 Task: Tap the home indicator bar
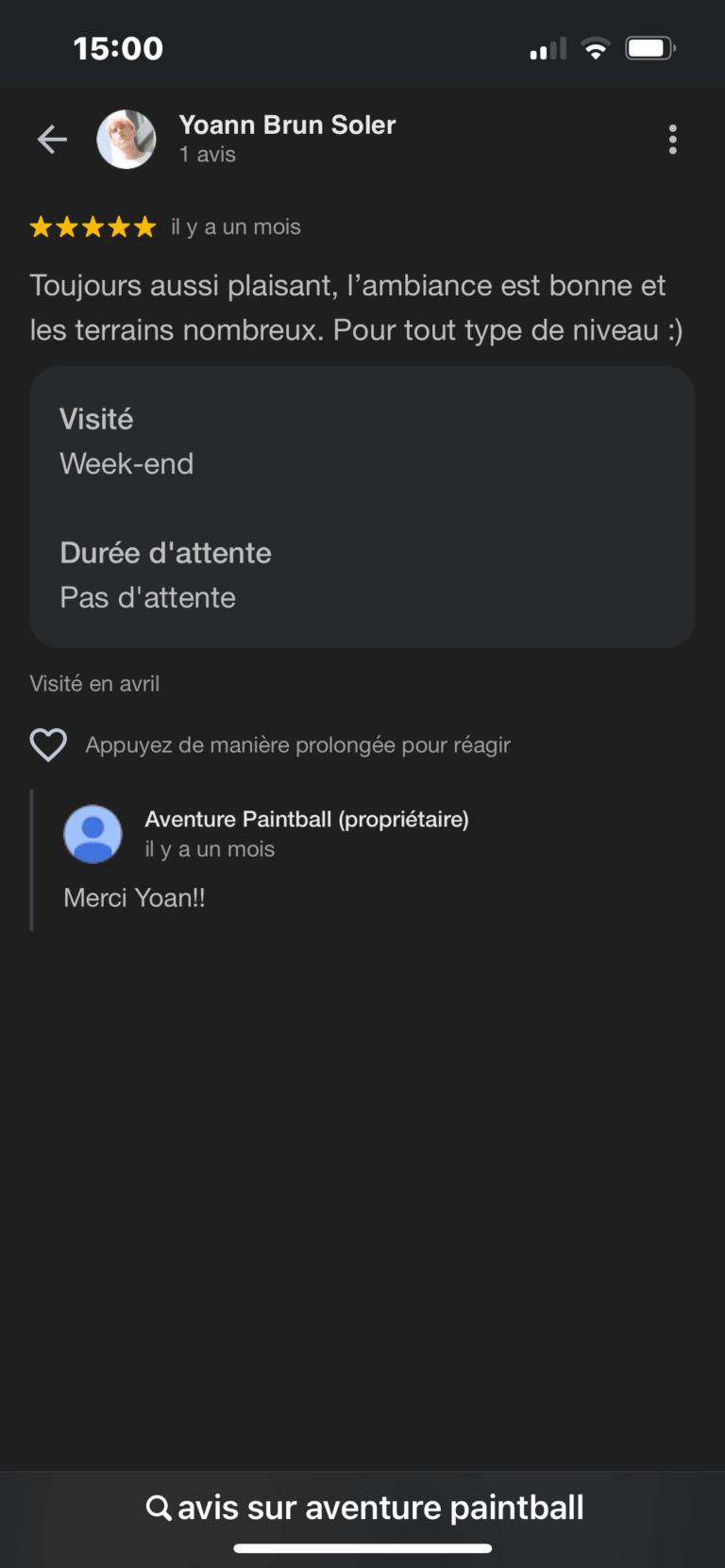coord(362,1548)
